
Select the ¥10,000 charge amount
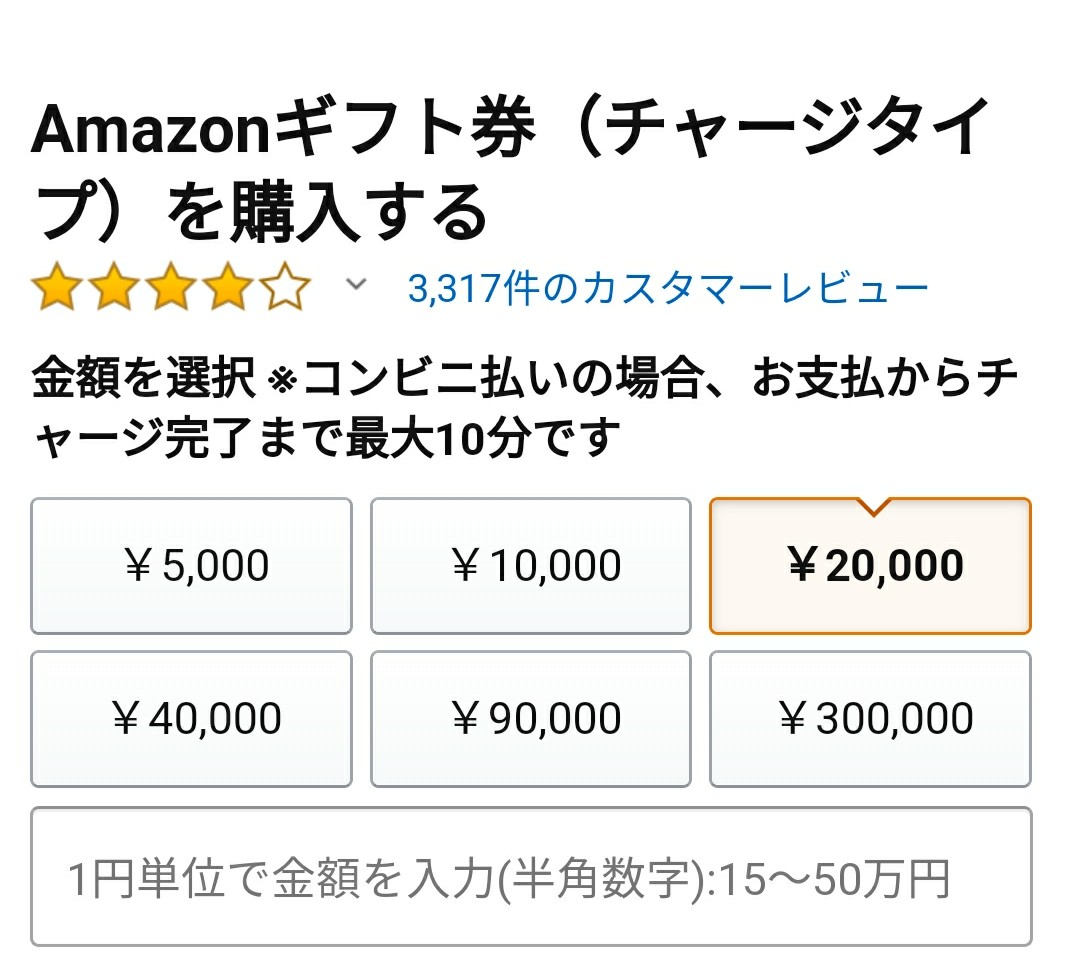tap(530, 565)
